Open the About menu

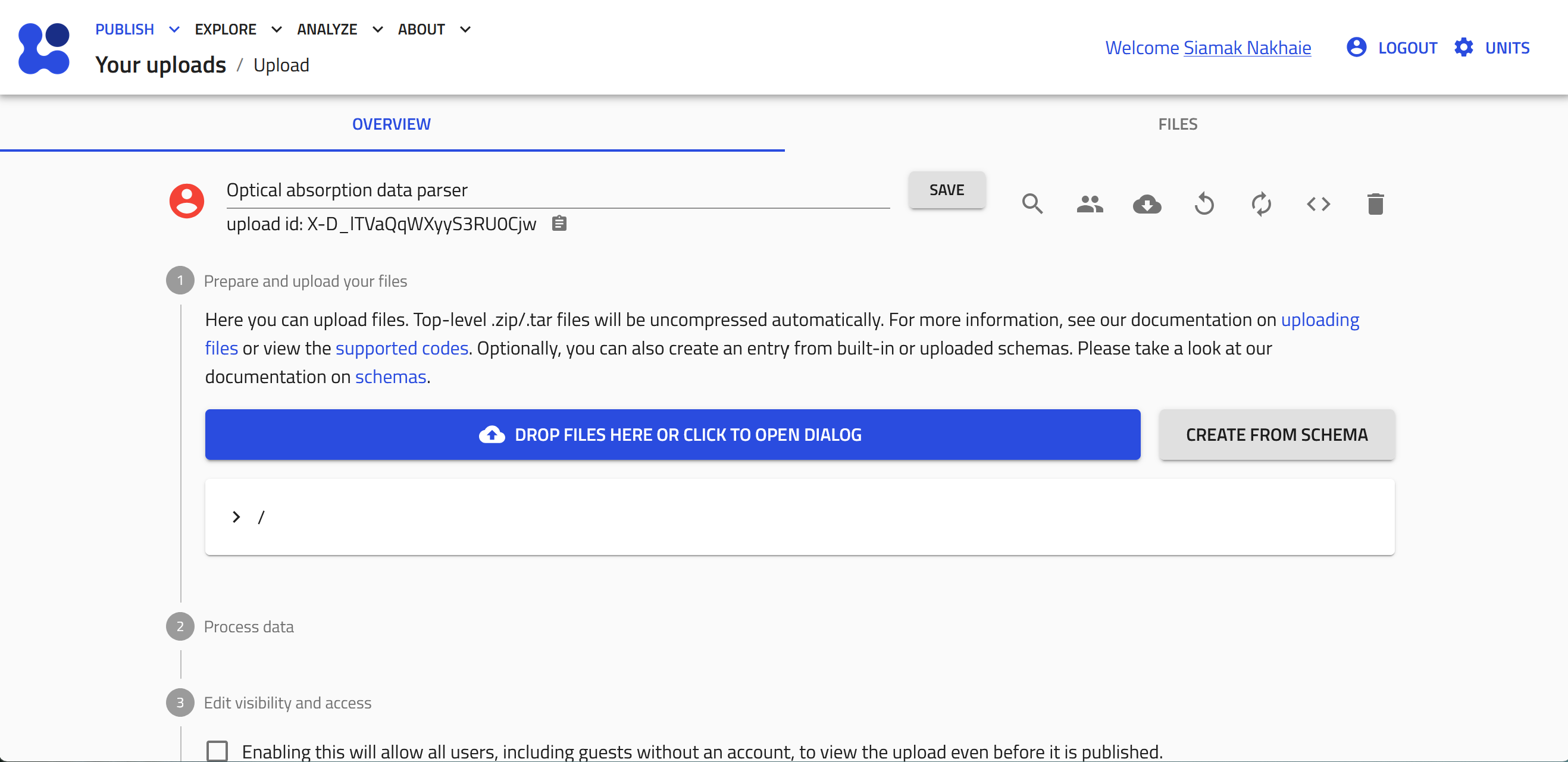[434, 29]
